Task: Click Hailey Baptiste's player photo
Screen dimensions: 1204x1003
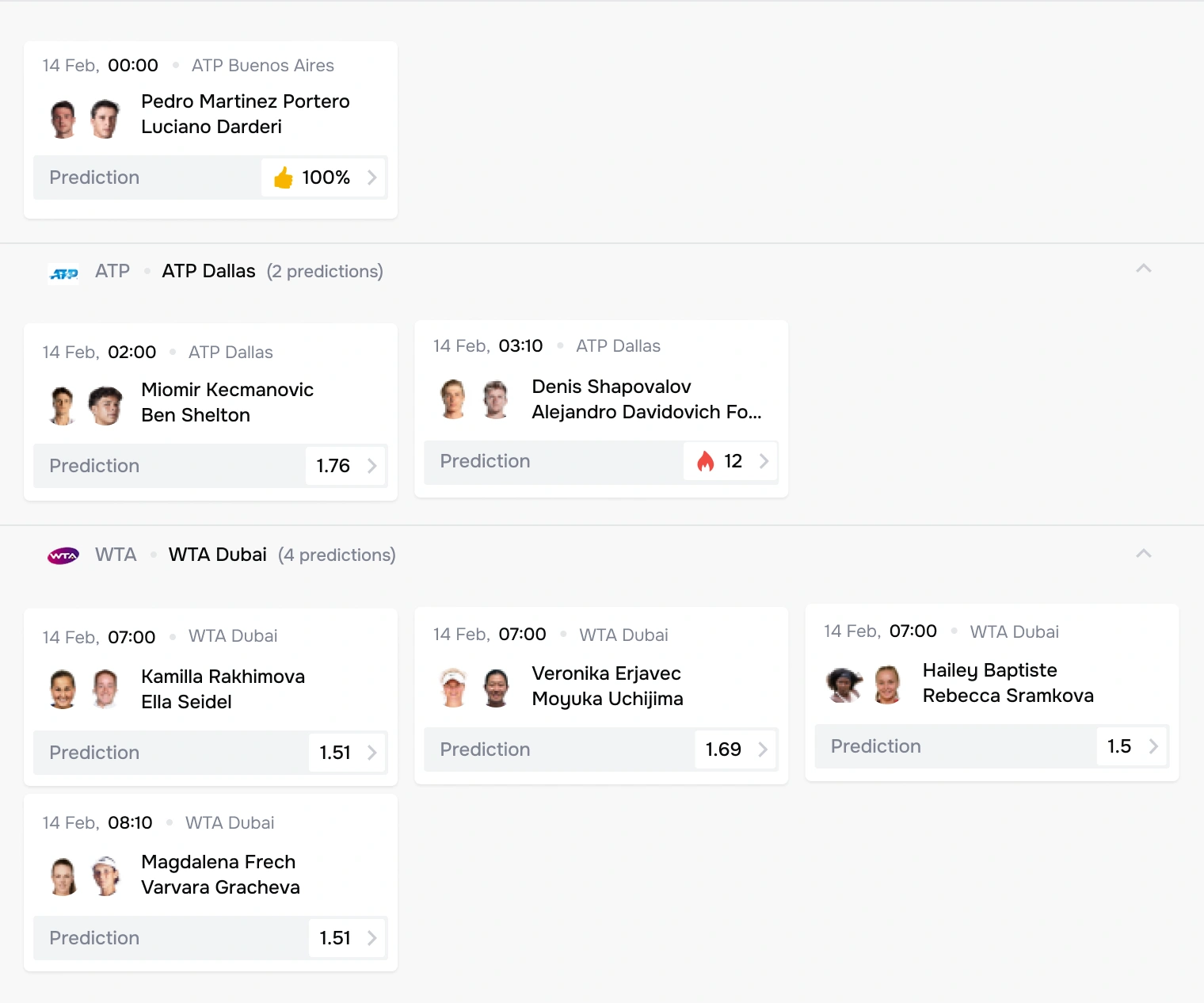Action: 844,685
